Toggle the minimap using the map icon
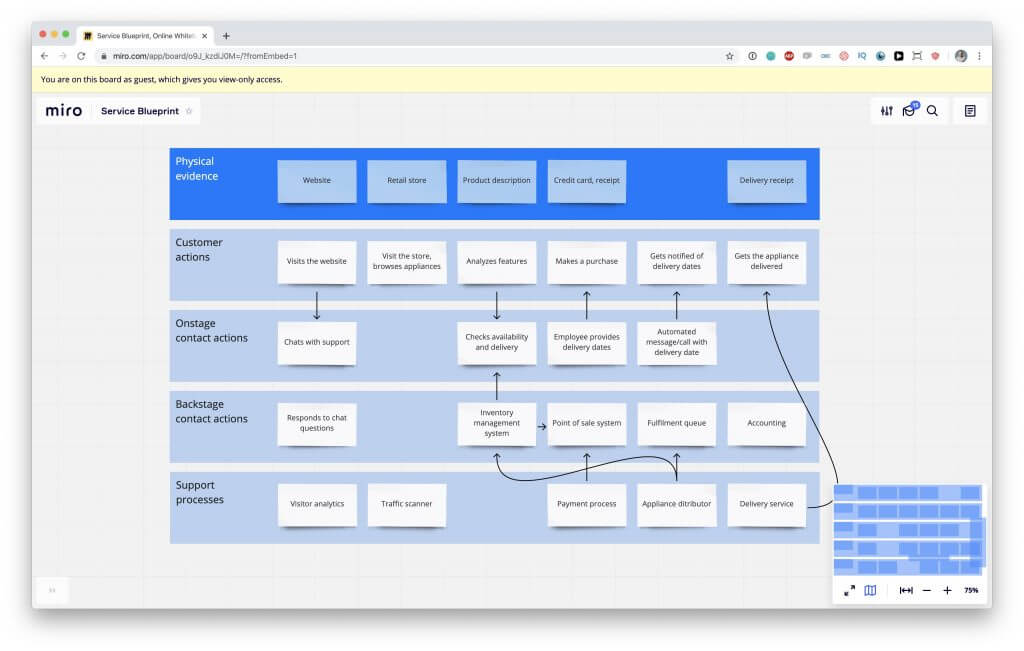1024x651 pixels. [x=870, y=591]
